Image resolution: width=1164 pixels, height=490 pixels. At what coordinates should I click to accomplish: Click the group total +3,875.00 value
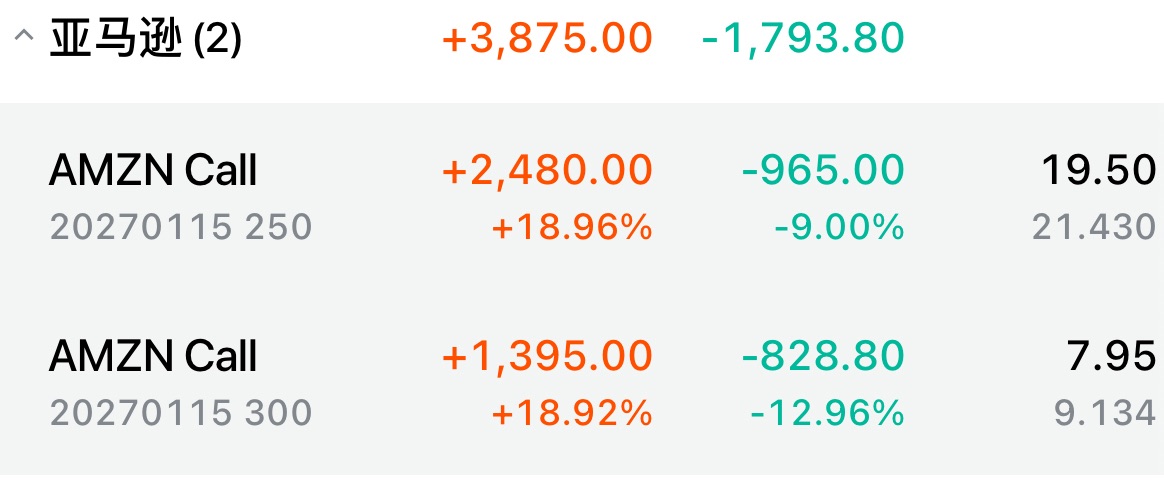(x=547, y=39)
